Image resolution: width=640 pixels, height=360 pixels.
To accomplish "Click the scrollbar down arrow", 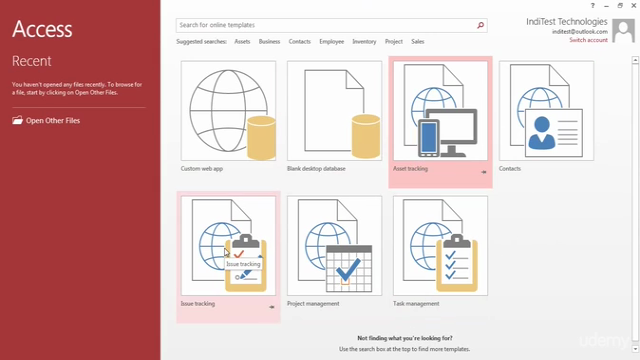I will point(635,349).
